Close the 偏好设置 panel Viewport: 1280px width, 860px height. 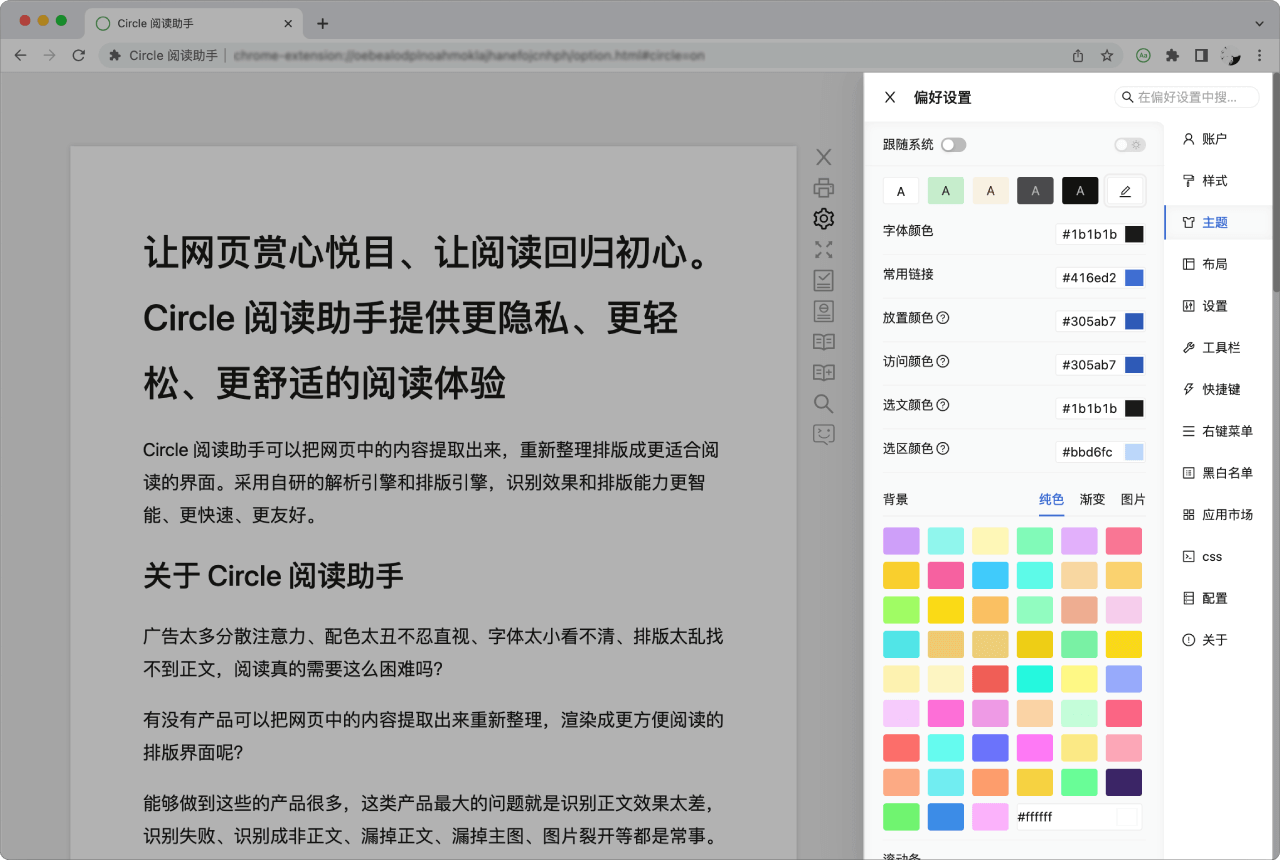[890, 97]
